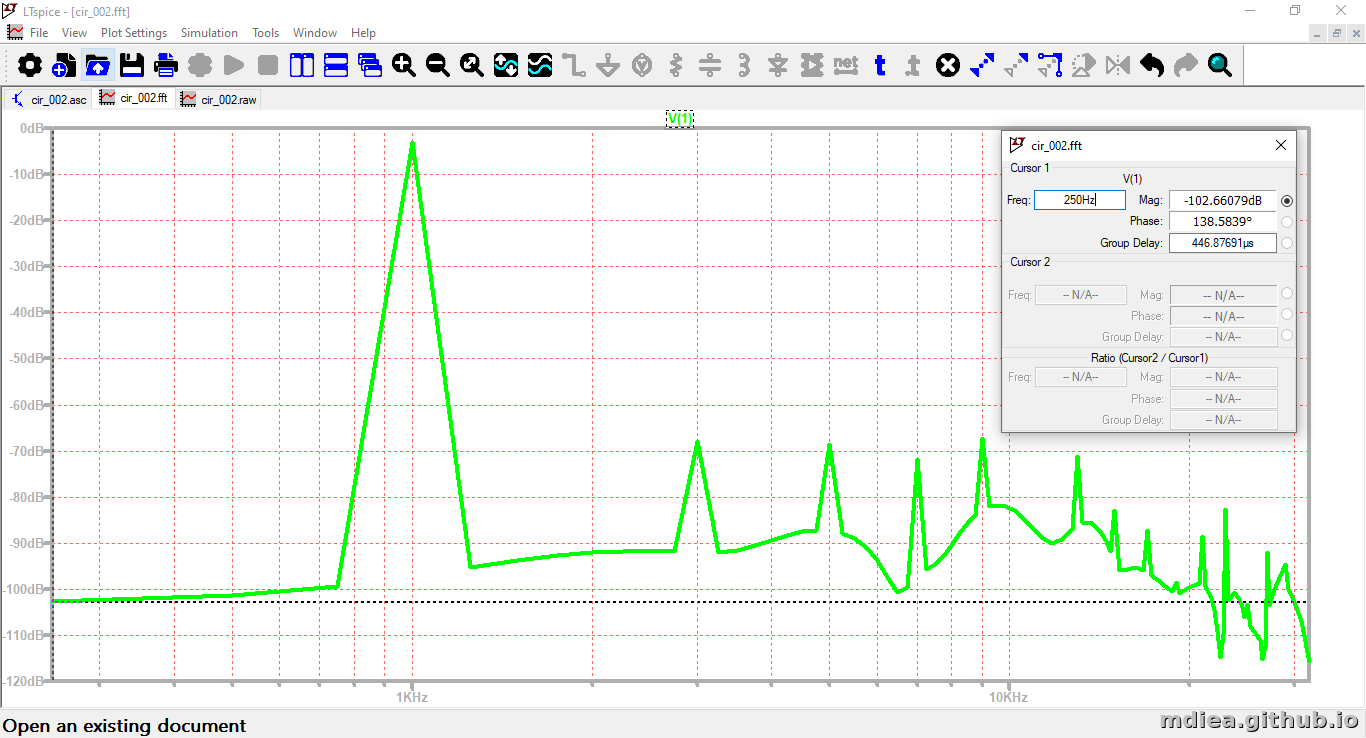Create a new schematic from toolbar
The height and width of the screenshot is (738, 1366).
[63, 66]
